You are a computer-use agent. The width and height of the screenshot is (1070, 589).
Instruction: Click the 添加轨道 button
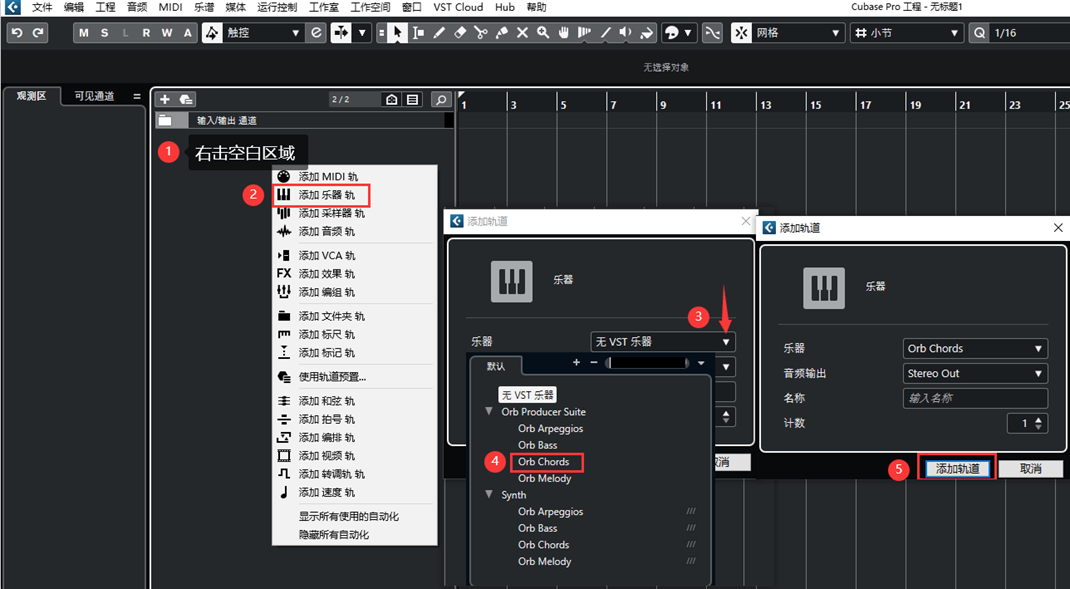point(958,468)
